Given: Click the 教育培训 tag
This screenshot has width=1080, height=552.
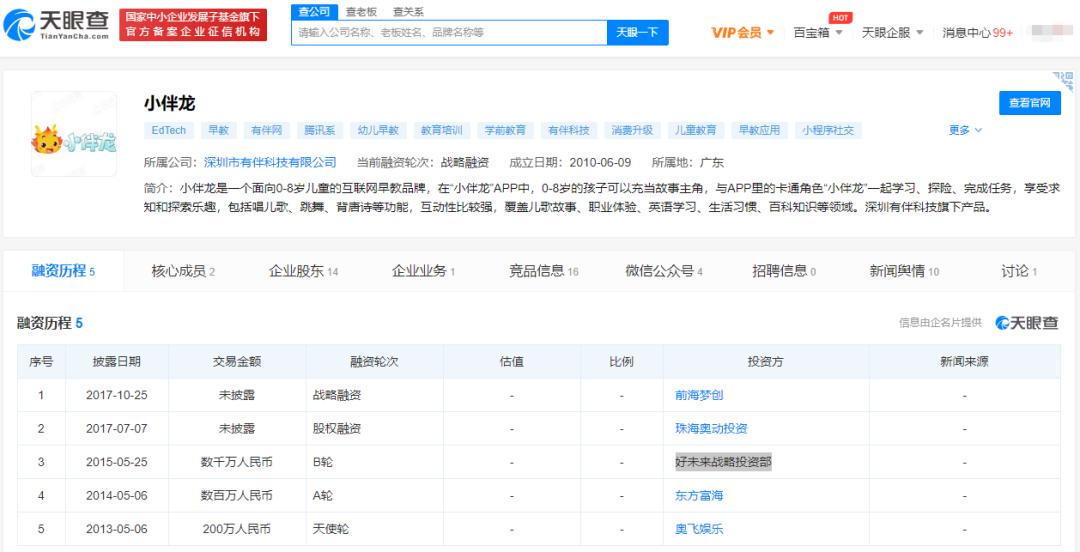Looking at the screenshot, I should (442, 130).
